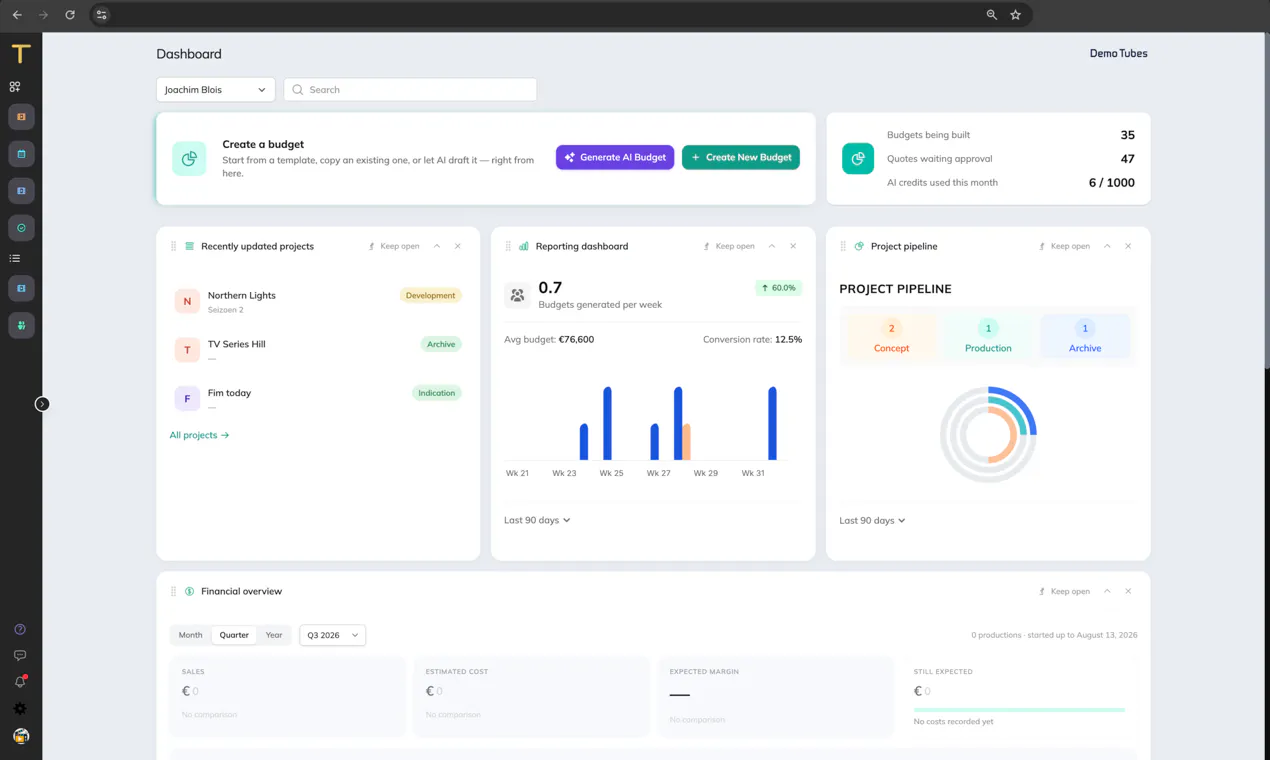Click the Search input field
This screenshot has width=1270, height=760.
click(410, 90)
